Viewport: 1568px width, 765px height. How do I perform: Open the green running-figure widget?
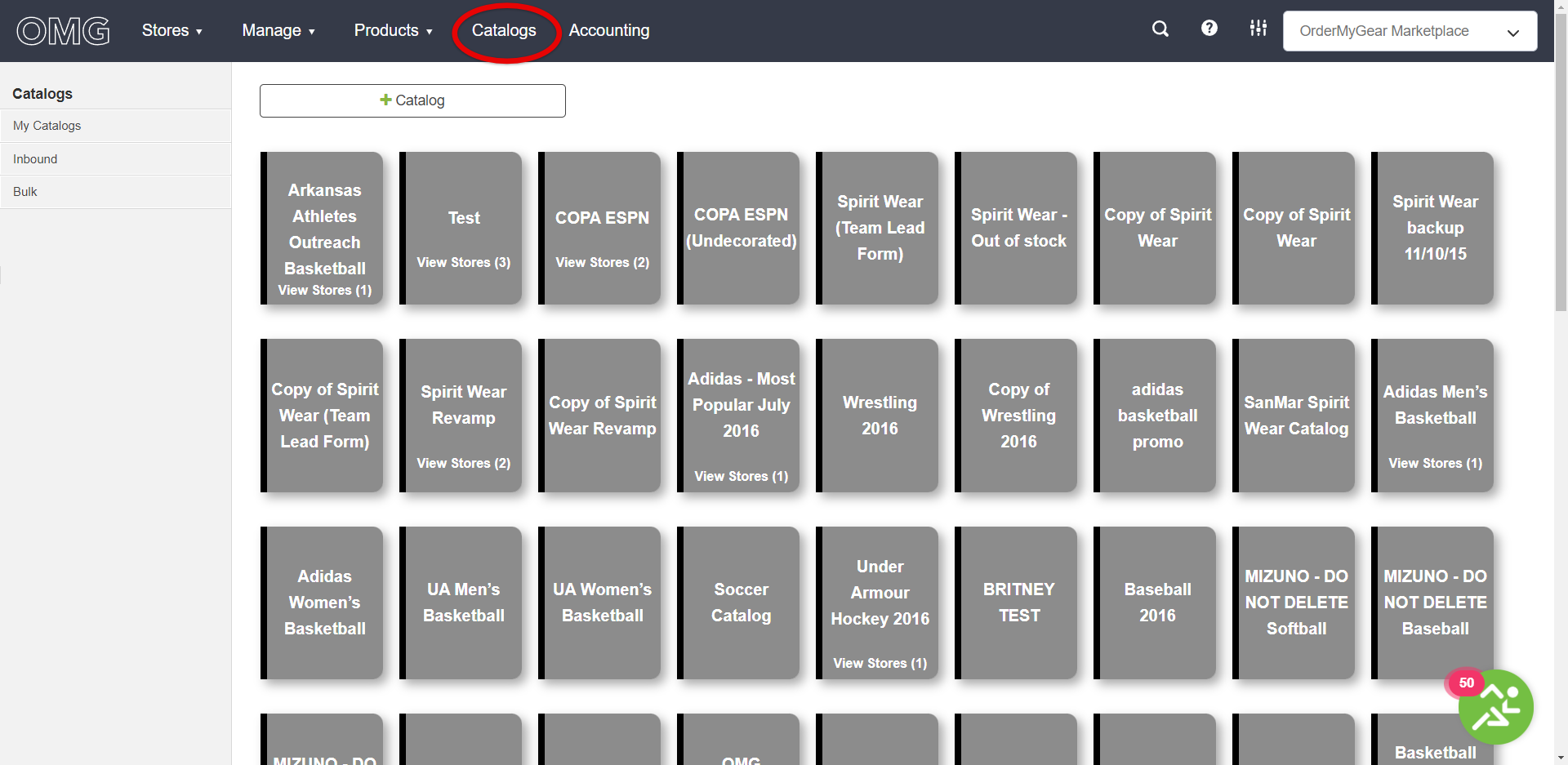1495,706
